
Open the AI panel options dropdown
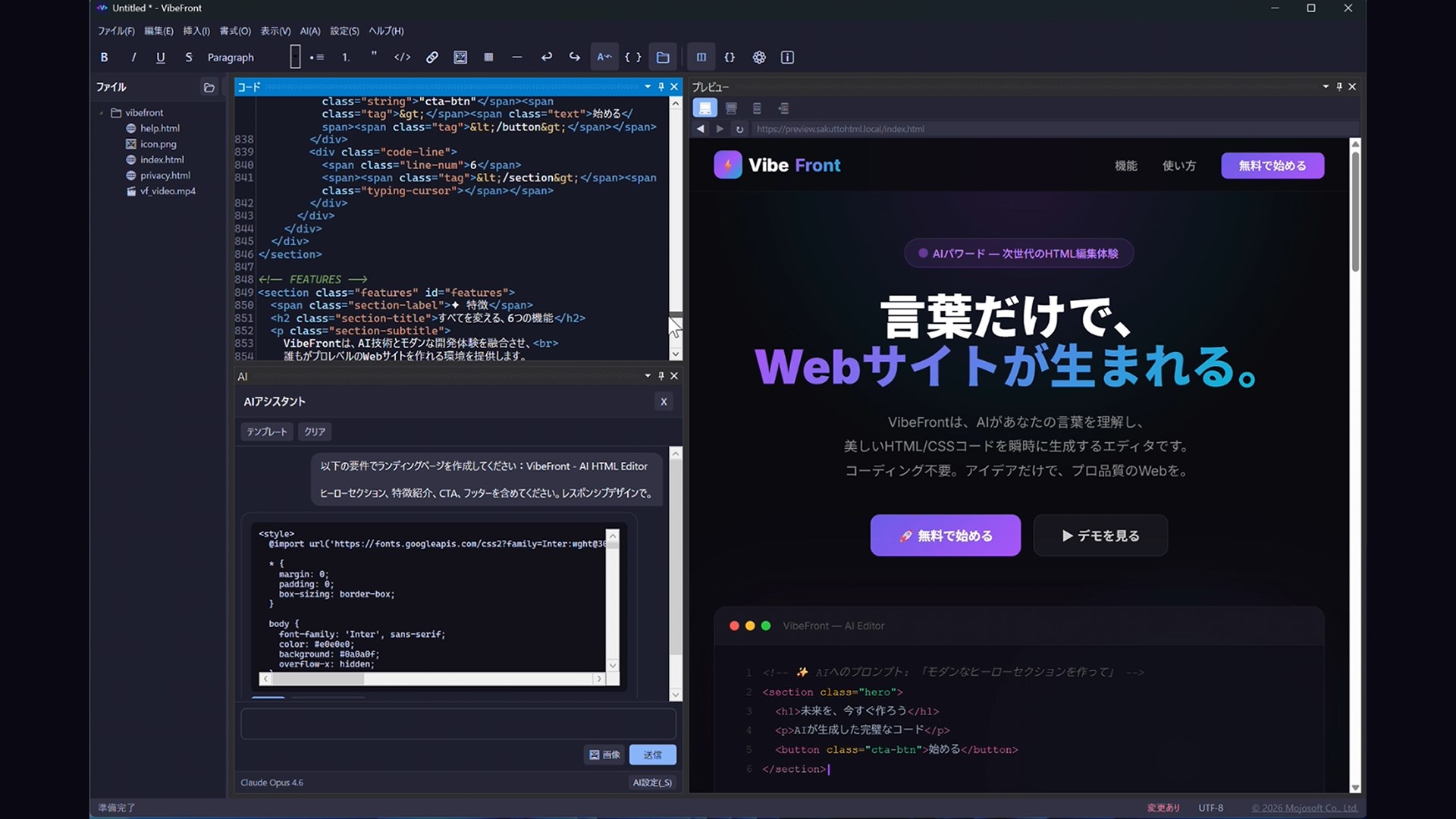click(x=648, y=376)
